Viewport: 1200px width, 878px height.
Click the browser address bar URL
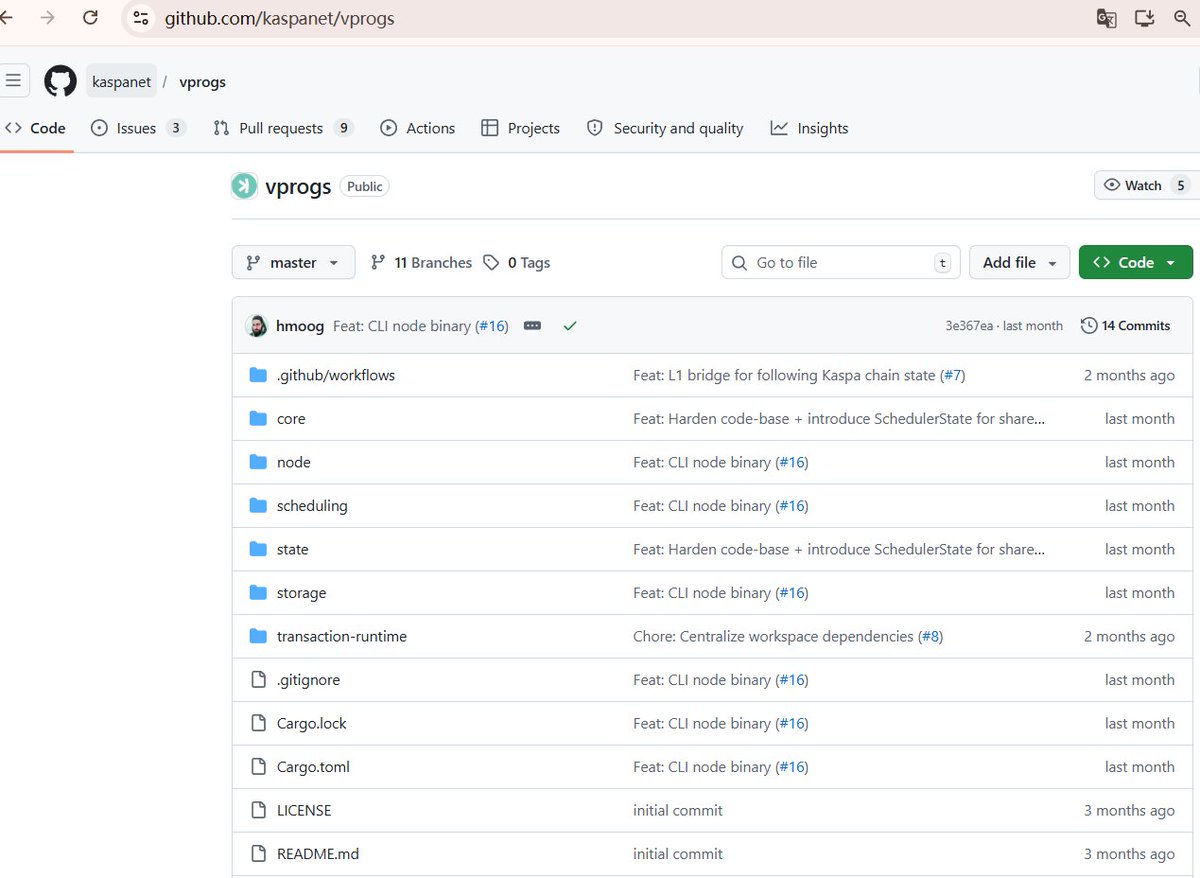click(x=279, y=18)
